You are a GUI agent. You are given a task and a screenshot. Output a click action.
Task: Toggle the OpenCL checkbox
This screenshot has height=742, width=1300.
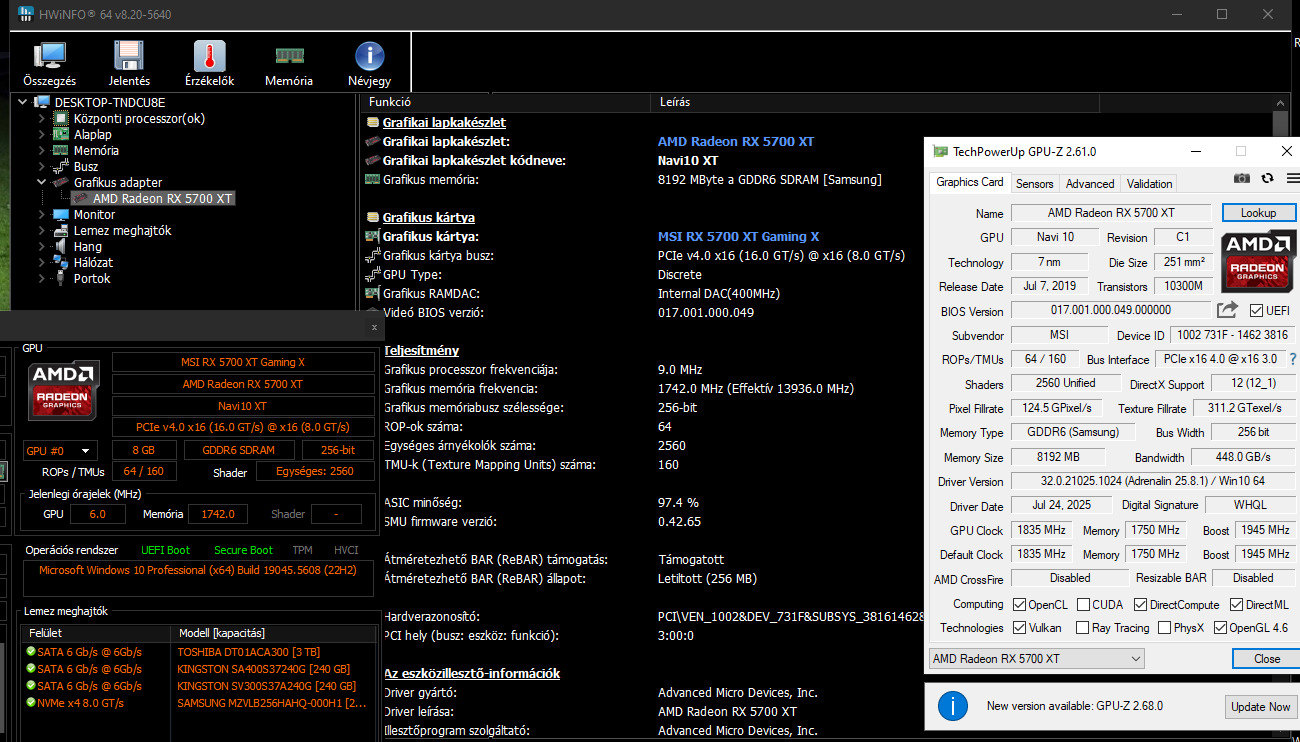(x=1019, y=604)
